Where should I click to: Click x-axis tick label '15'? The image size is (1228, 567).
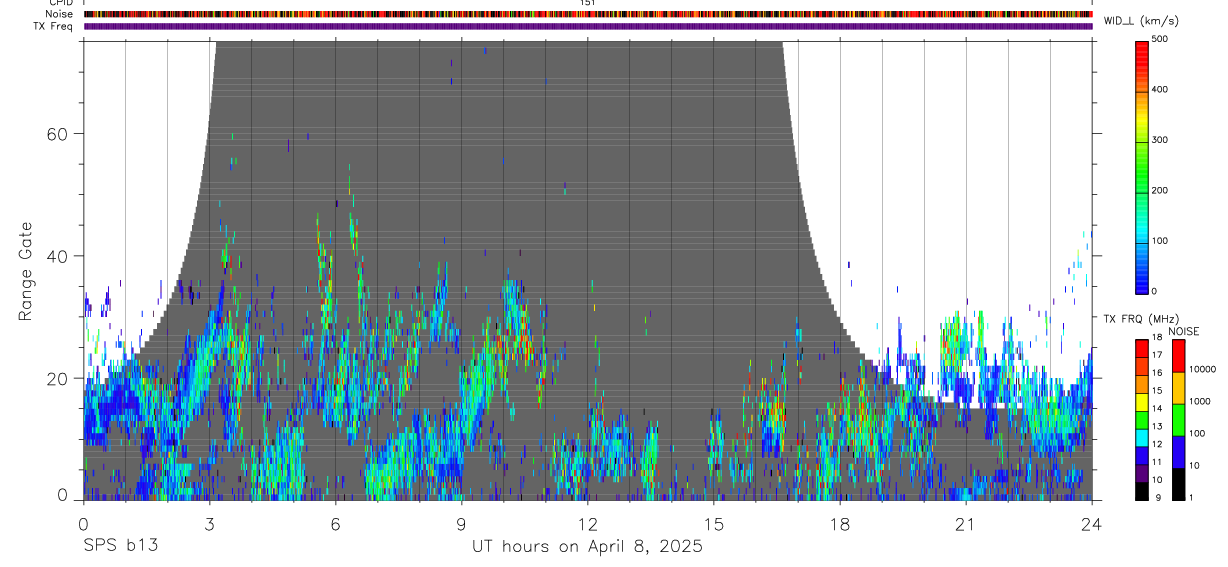click(714, 524)
